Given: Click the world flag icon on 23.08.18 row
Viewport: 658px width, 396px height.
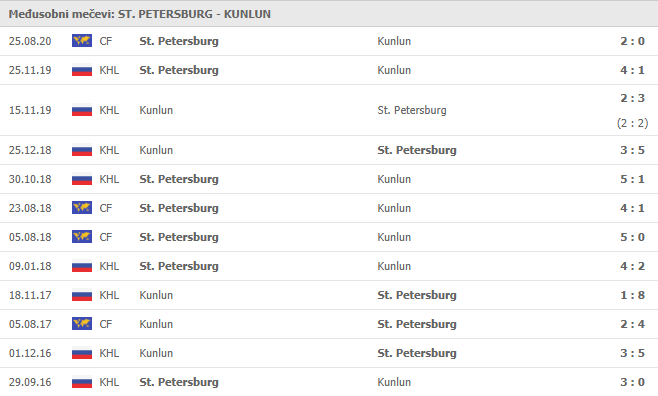Looking at the screenshot, I should click(x=82, y=208).
